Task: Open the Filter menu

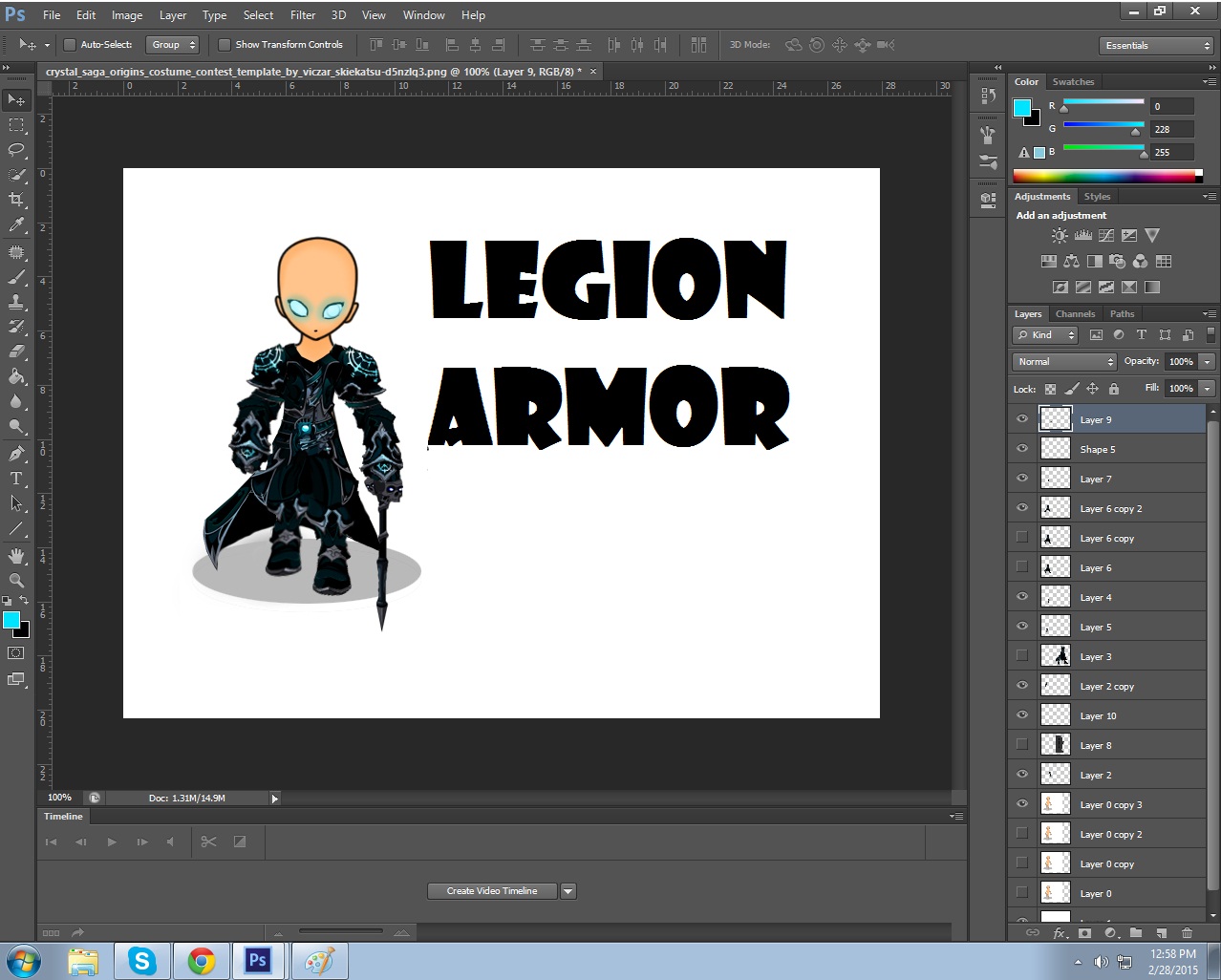Action: click(303, 15)
